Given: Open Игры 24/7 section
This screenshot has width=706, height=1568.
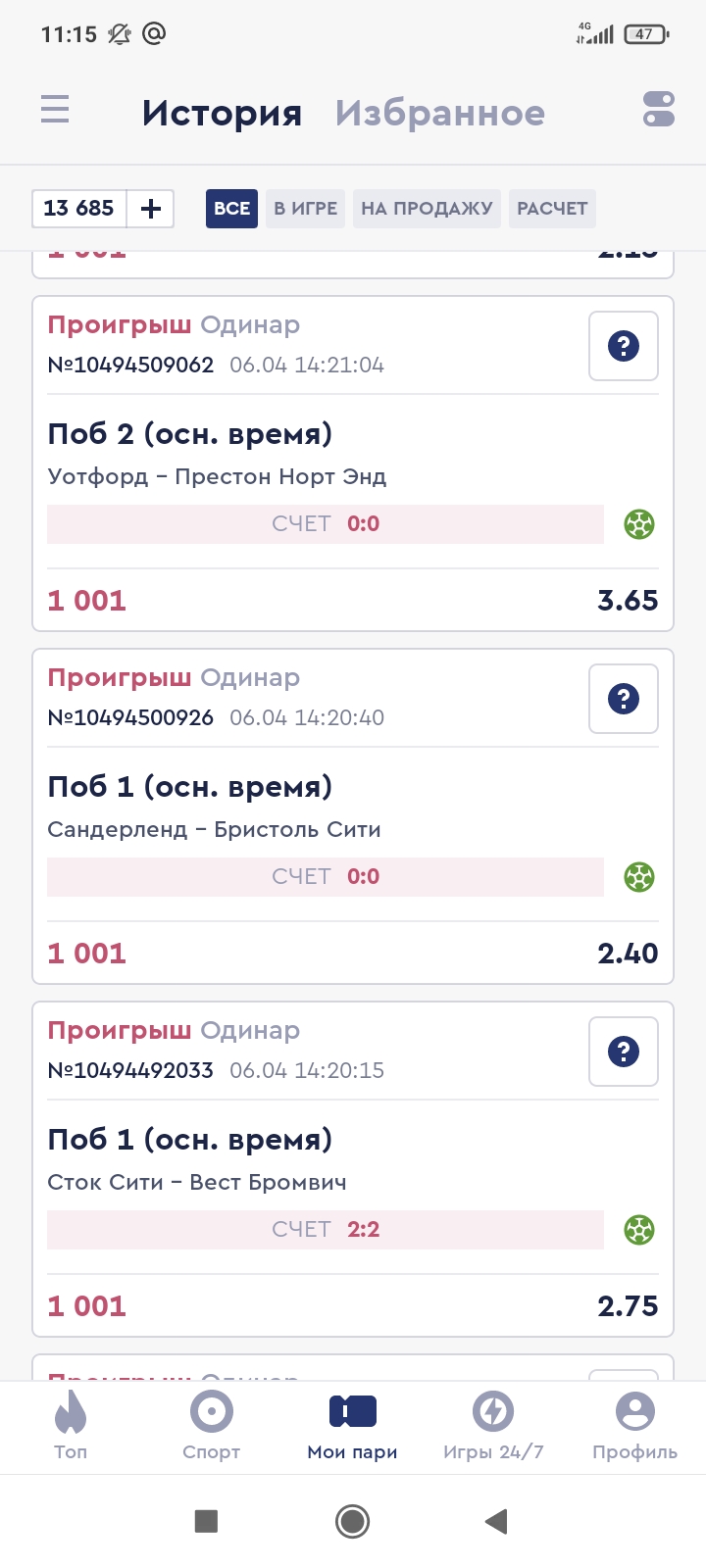Looking at the screenshot, I should 493,1426.
